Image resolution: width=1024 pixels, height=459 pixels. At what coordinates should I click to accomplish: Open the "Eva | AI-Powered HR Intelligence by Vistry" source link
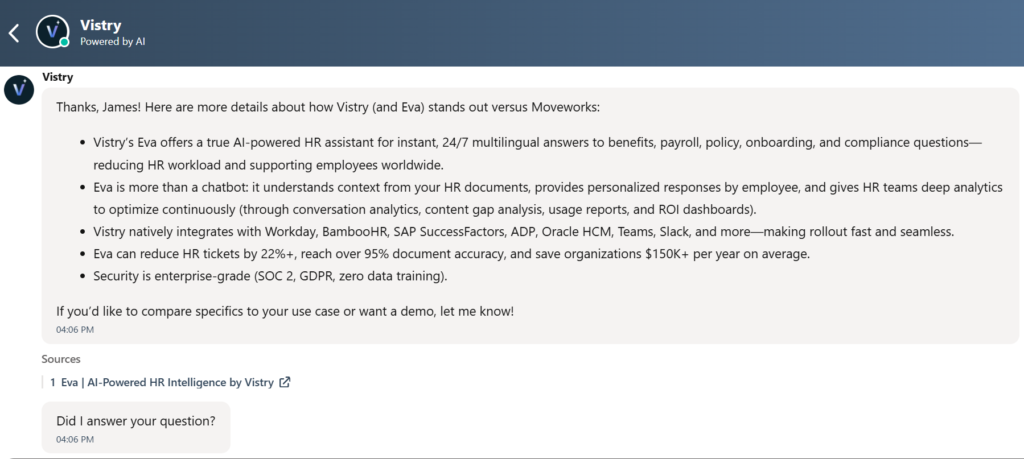[x=167, y=382]
